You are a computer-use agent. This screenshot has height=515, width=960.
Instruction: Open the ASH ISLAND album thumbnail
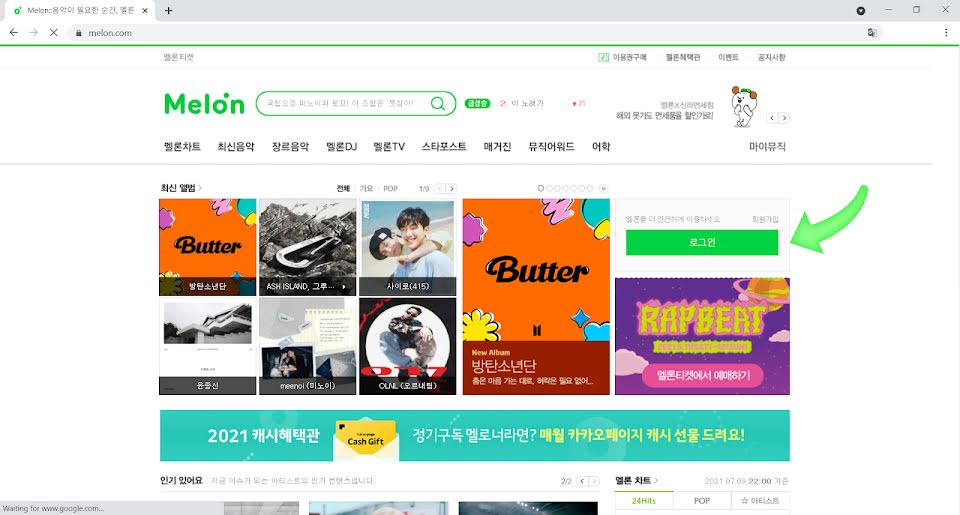307,247
